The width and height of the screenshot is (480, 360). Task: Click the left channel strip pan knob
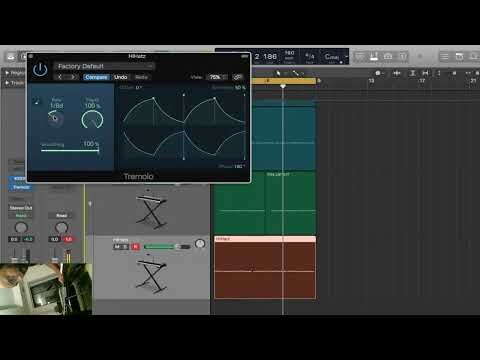(21, 228)
